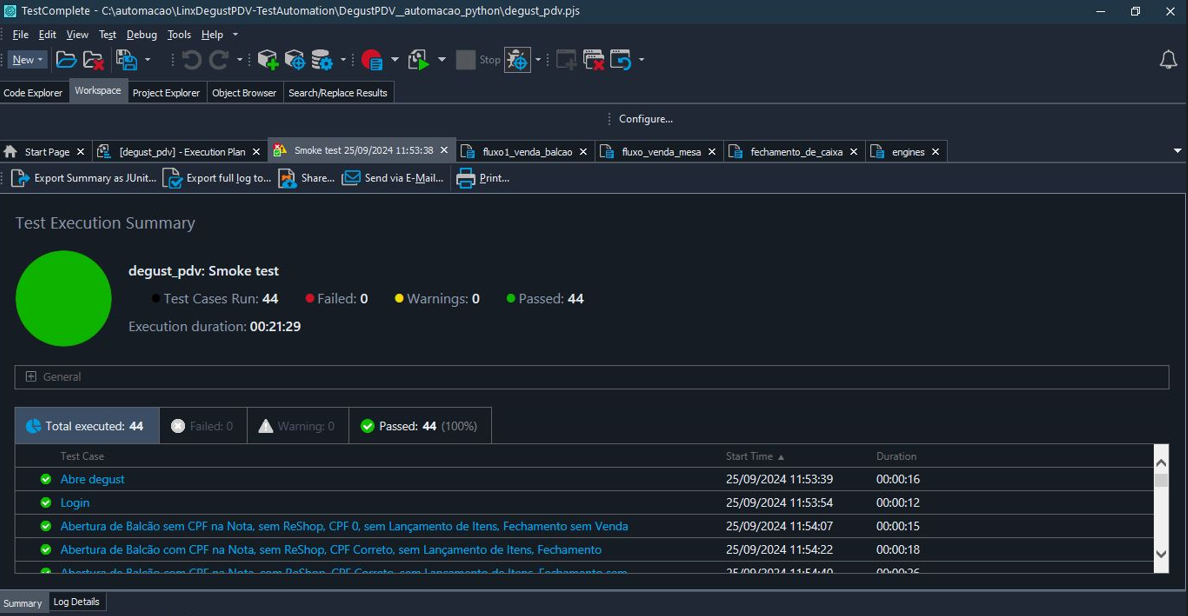
Task: Toggle the debugger bug icon in toolbar
Action: point(516,60)
